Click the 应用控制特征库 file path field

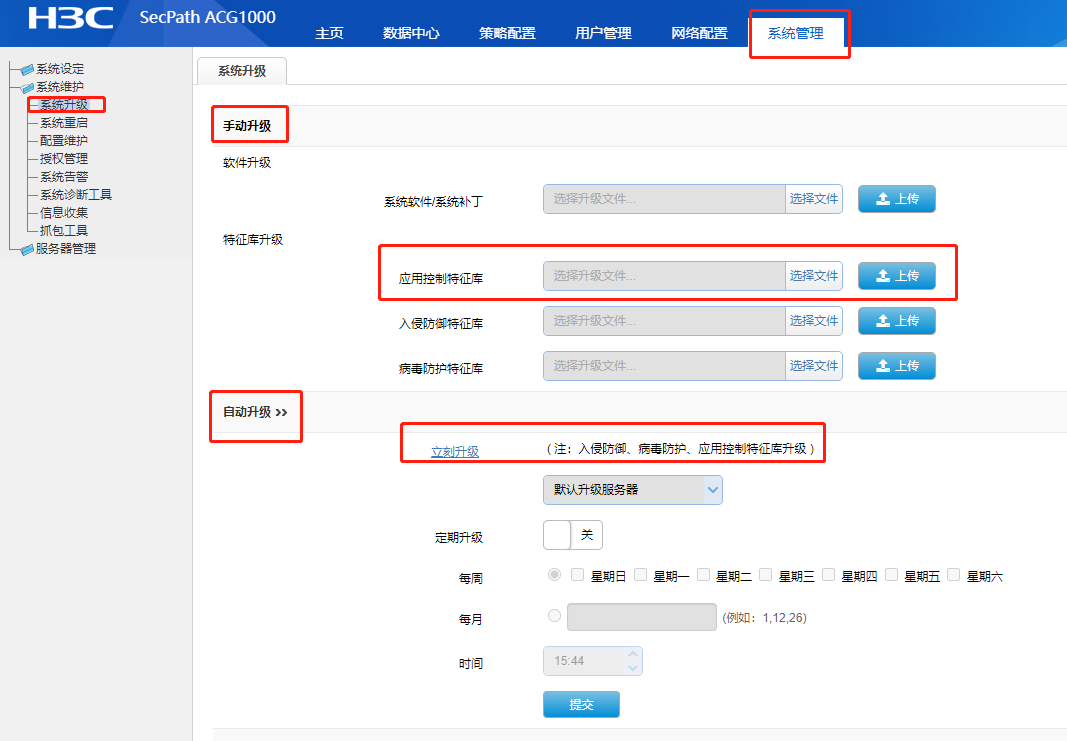(x=664, y=276)
